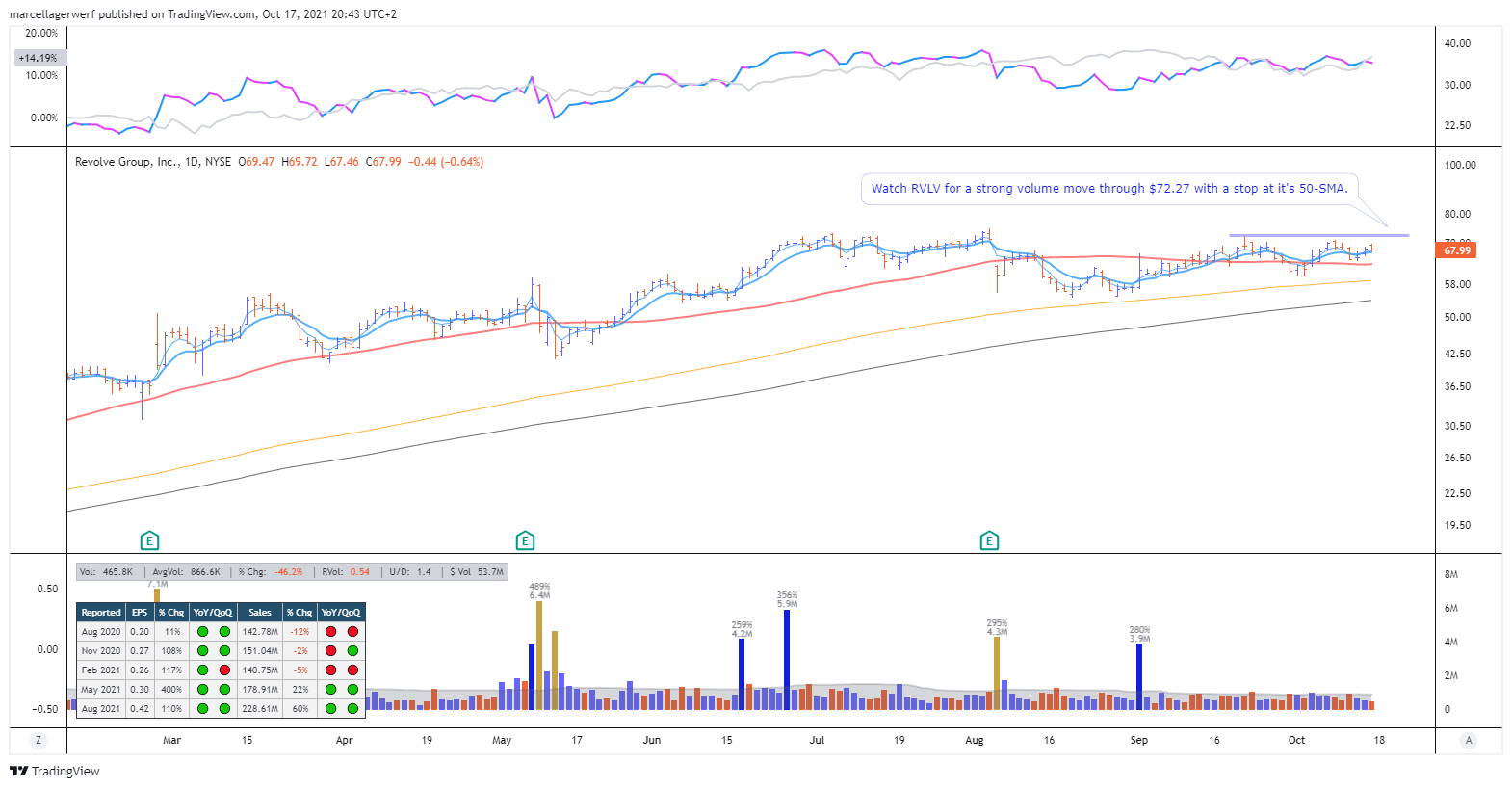The width and height of the screenshot is (1512, 788).
Task: Click the AvgVol: 866.6K status entry
Action: tap(186, 572)
